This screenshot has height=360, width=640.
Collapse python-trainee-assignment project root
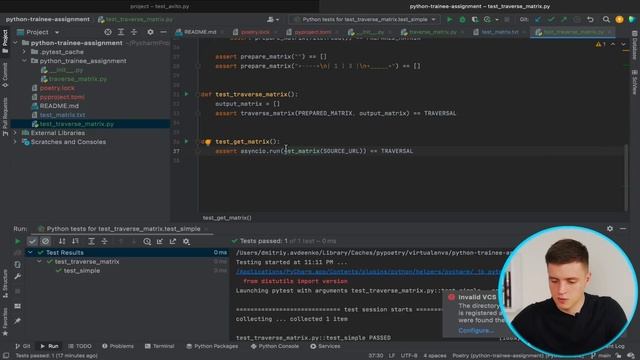coord(16,43)
